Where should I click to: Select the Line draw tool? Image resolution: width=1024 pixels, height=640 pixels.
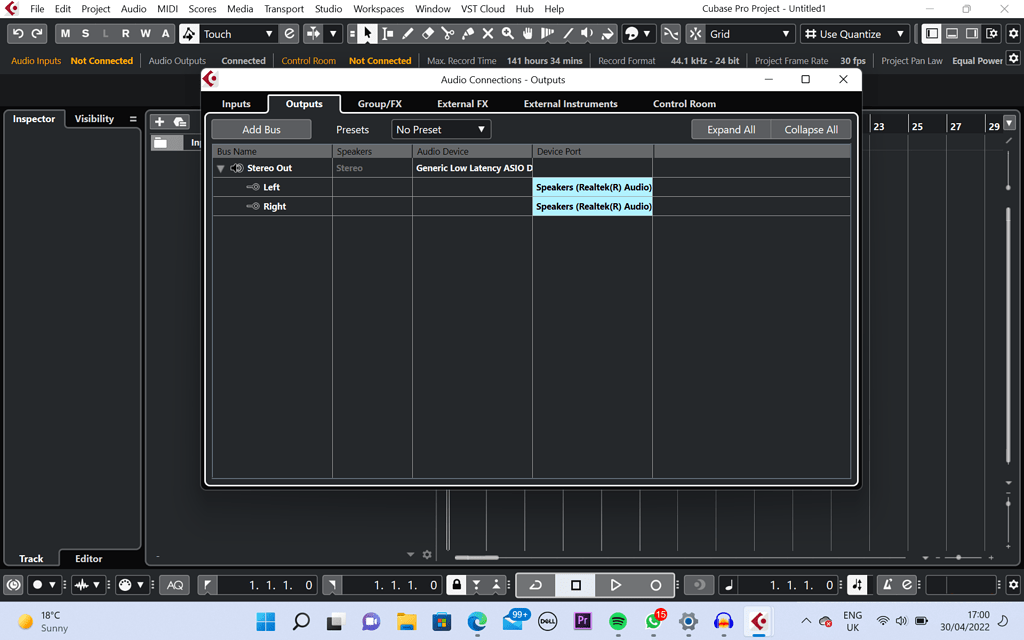pyautogui.click(x=568, y=34)
